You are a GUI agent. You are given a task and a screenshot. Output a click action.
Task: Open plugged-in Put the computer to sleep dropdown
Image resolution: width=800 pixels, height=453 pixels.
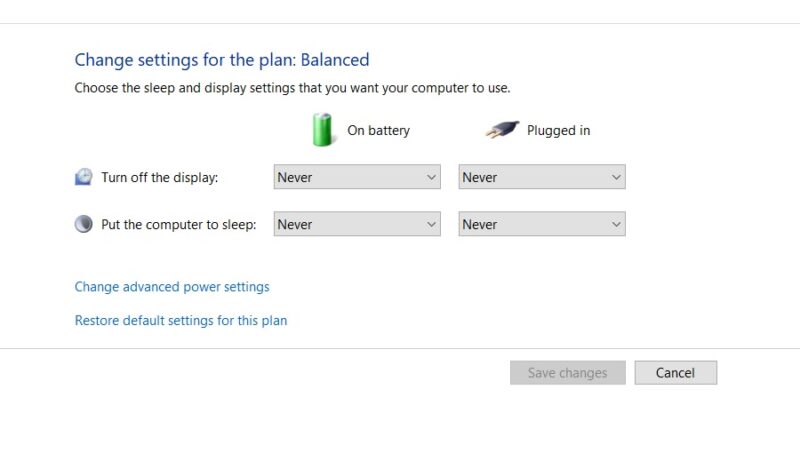point(541,224)
